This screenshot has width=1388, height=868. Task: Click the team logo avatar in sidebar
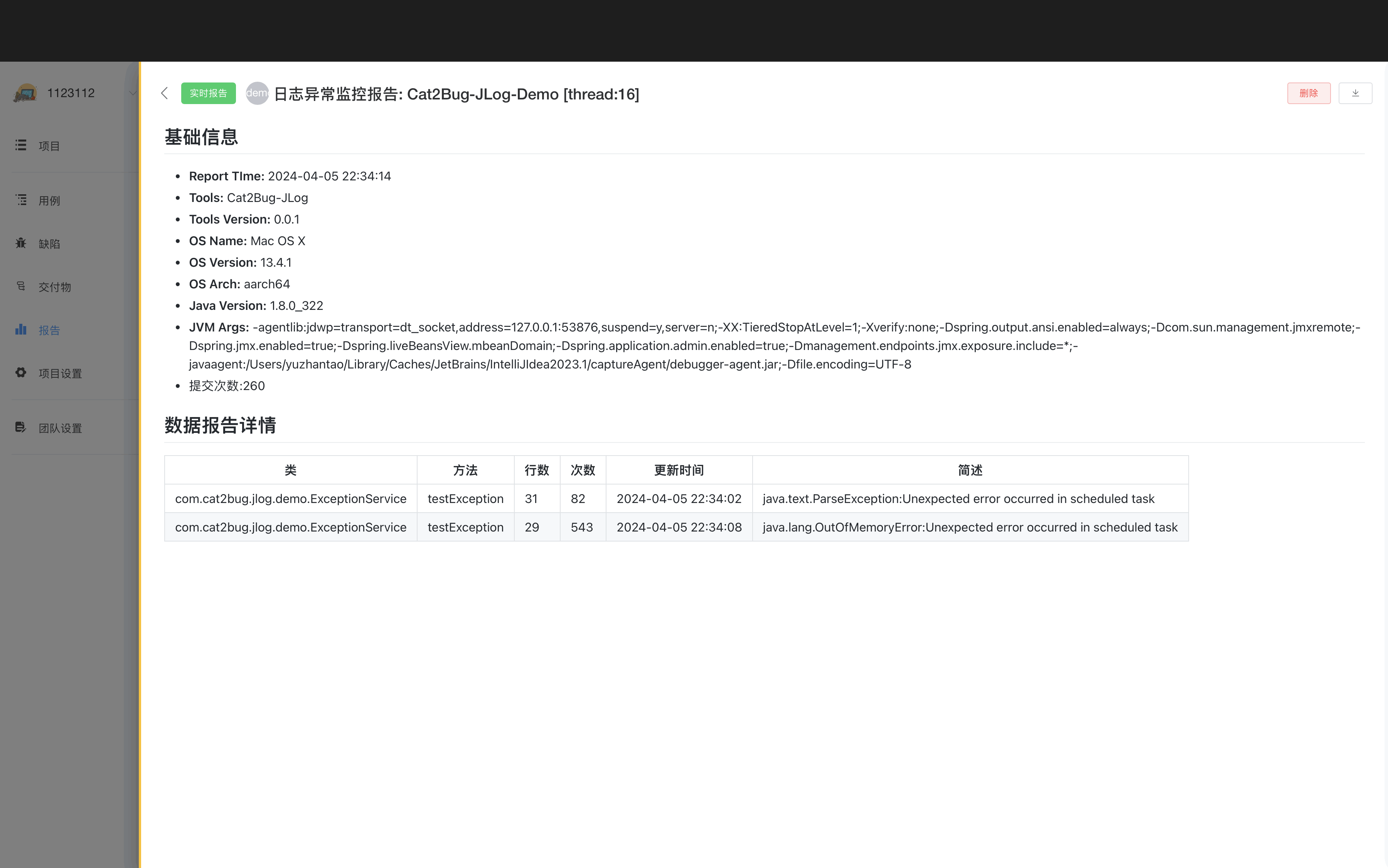25,93
